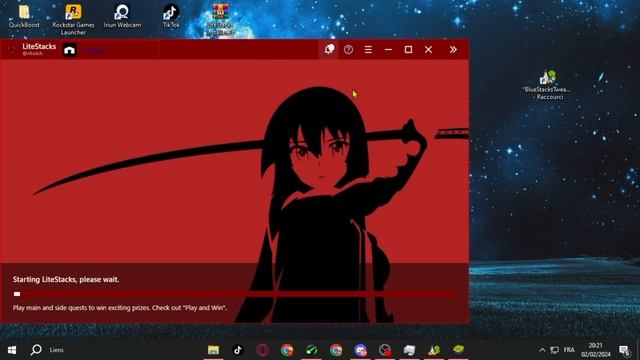The image size is (640, 360).
Task: Open the taskbar search magnifier
Action: point(36,350)
